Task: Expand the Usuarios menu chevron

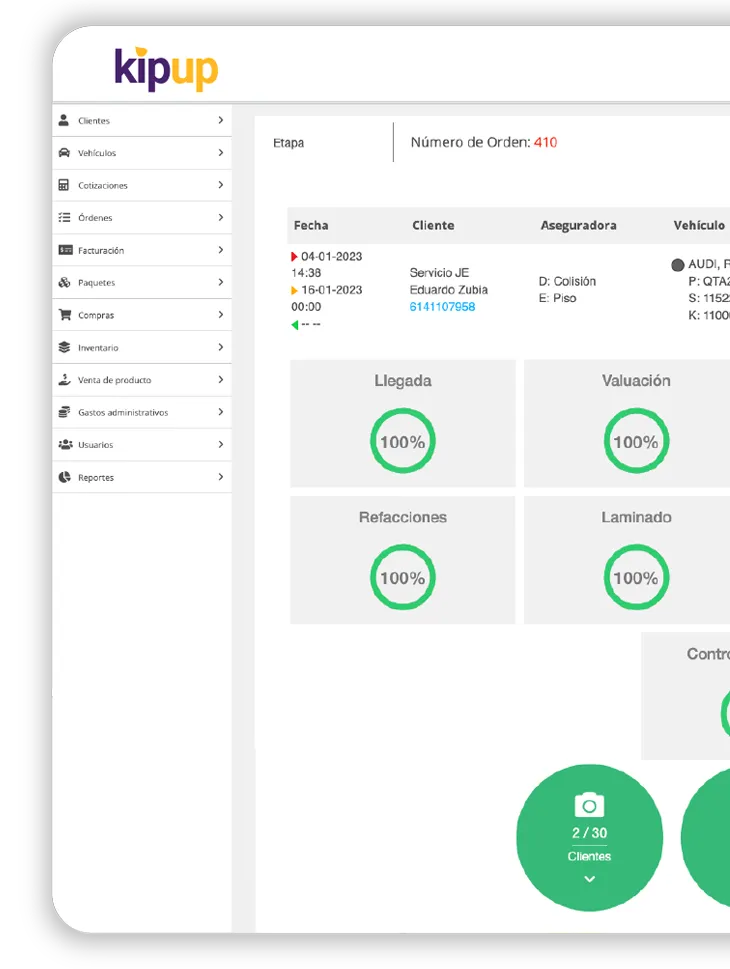Action: [221, 444]
